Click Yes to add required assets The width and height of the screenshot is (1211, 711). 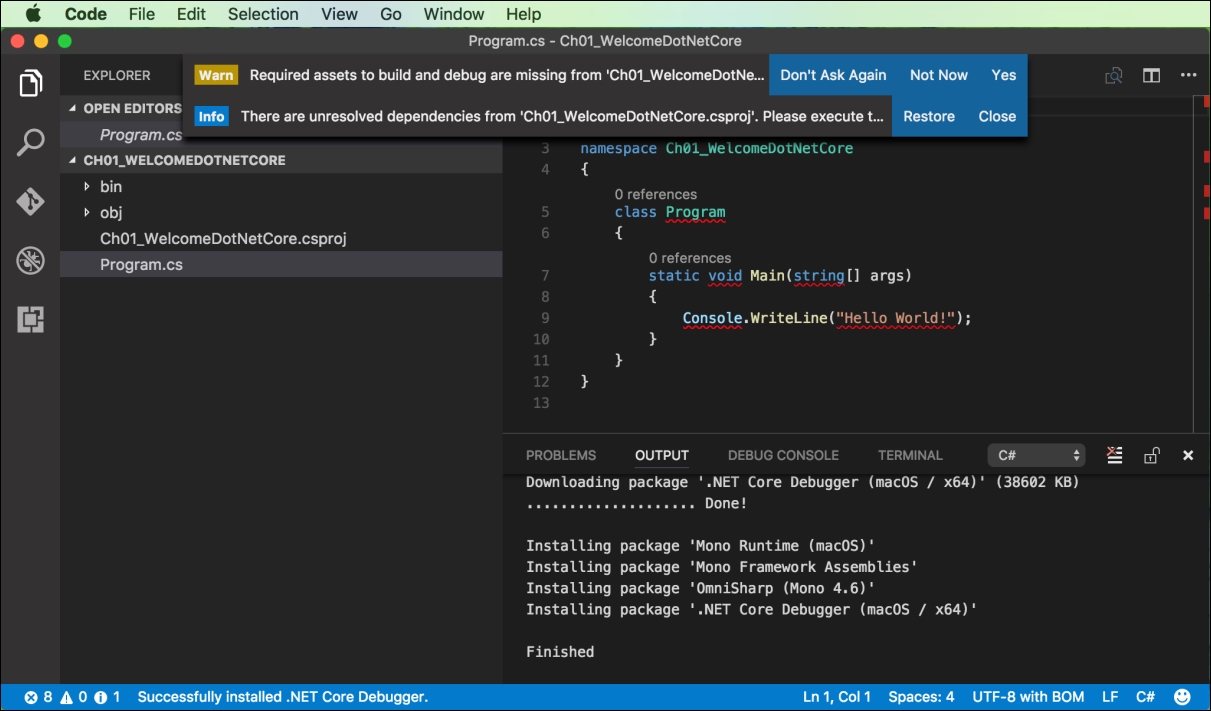tap(1004, 75)
